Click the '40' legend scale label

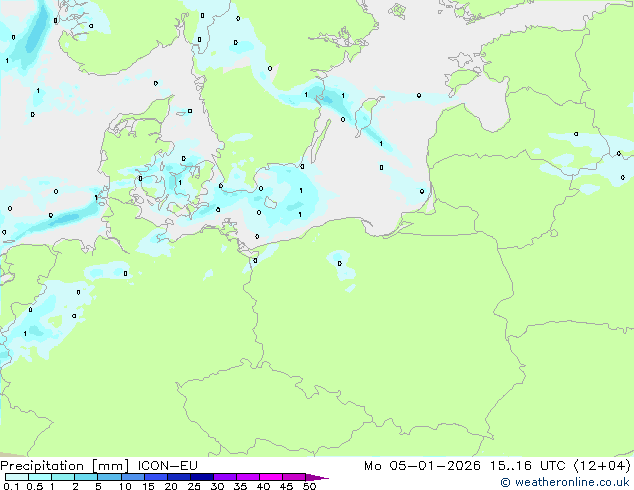click(x=264, y=486)
